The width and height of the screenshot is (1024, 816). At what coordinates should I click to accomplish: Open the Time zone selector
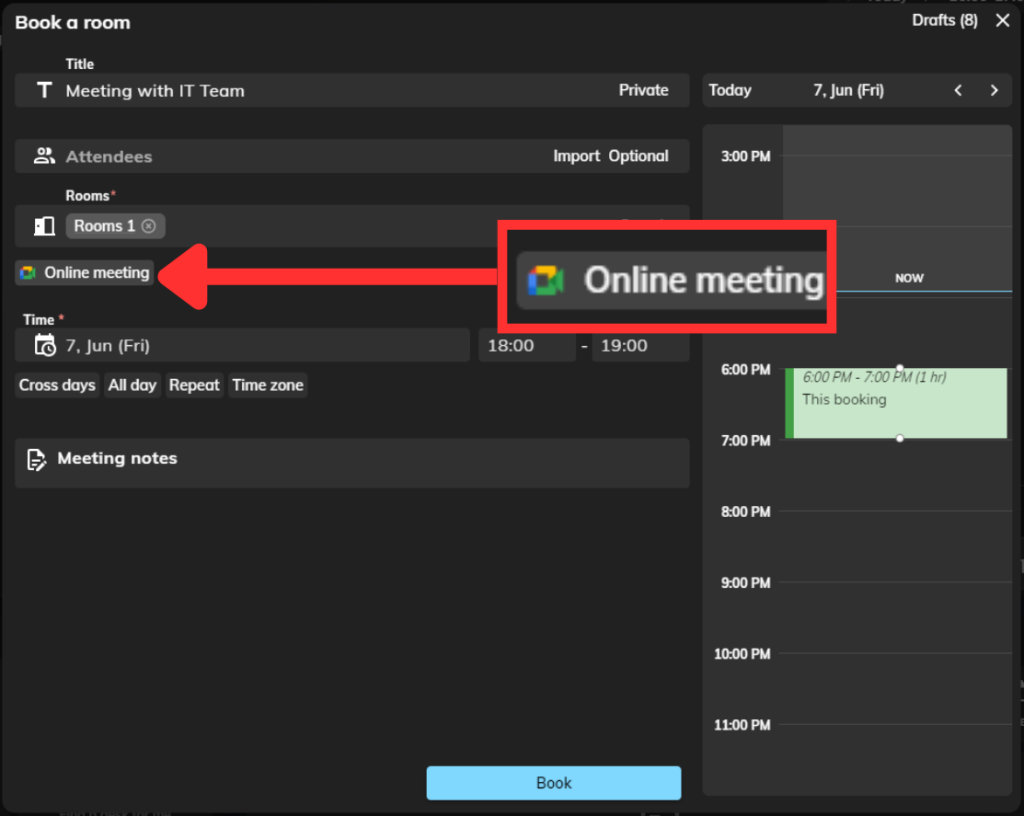click(268, 385)
